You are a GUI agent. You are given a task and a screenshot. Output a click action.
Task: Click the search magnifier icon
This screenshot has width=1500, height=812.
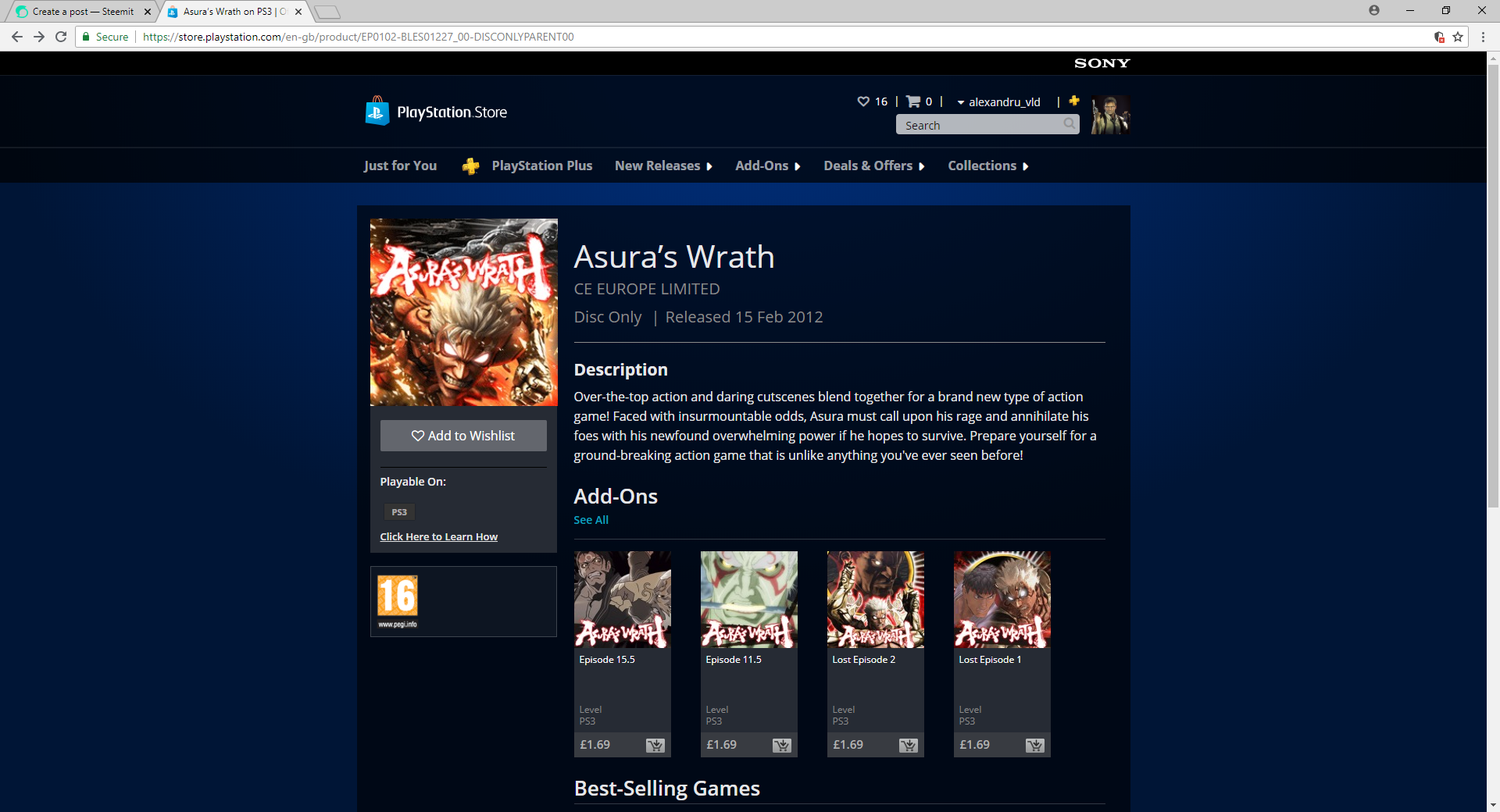(x=1070, y=124)
